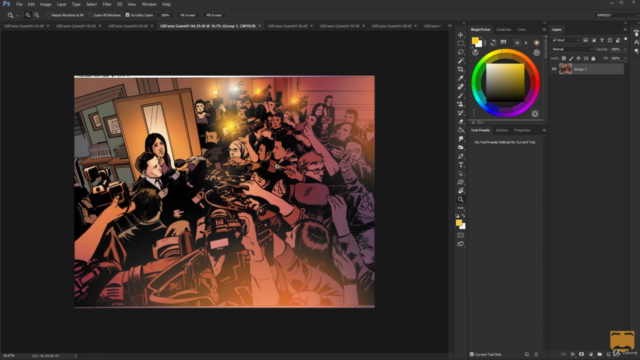The width and height of the screenshot is (640, 360).
Task: Select the Crop tool
Action: [460, 69]
